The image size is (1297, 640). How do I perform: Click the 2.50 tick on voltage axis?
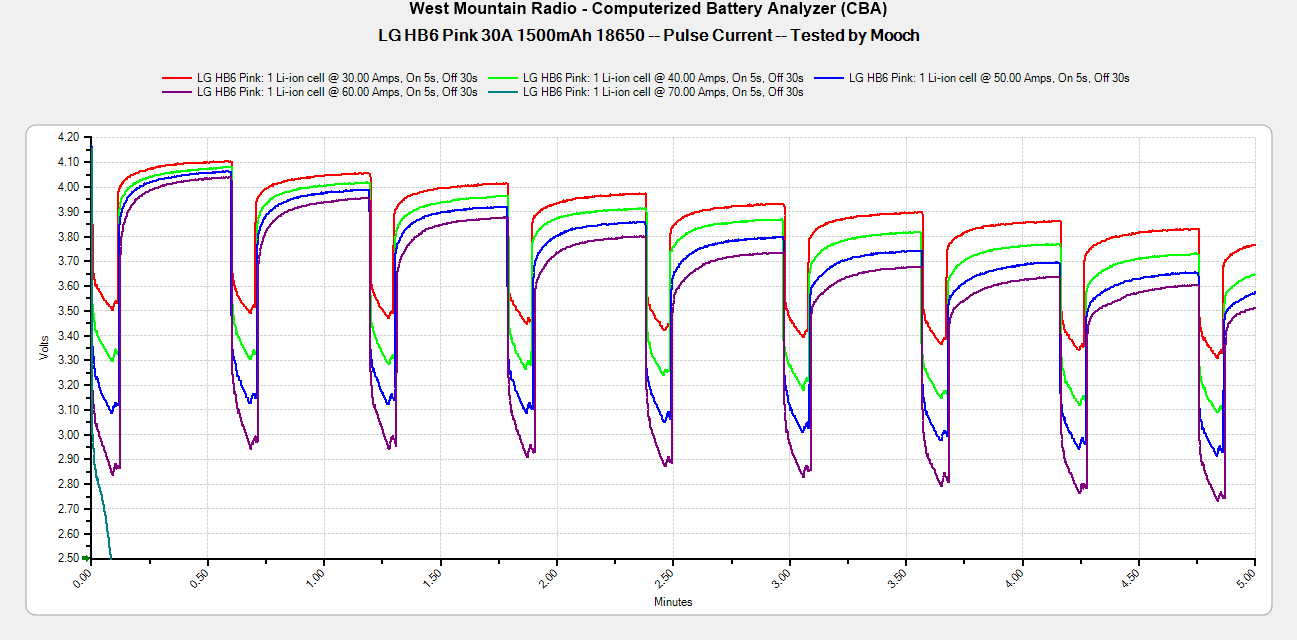click(68, 558)
